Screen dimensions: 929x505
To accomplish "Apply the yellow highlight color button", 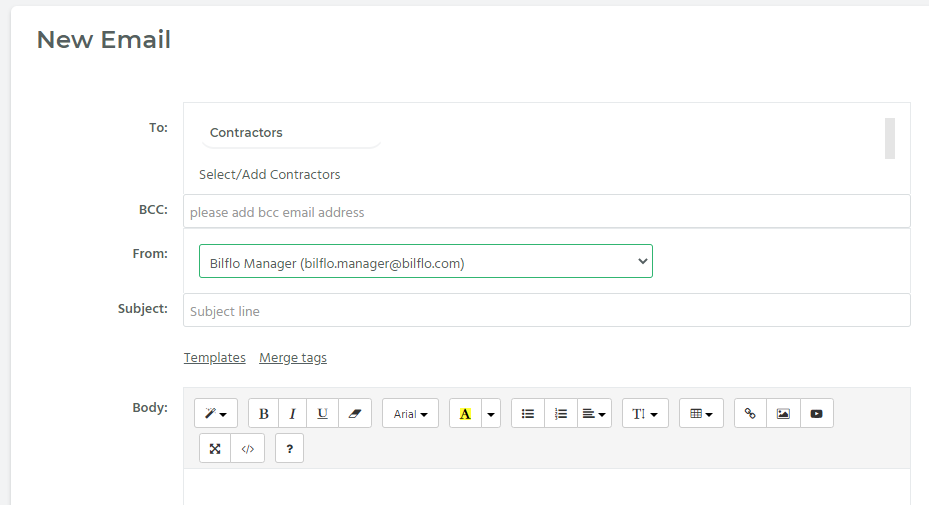I will (465, 413).
